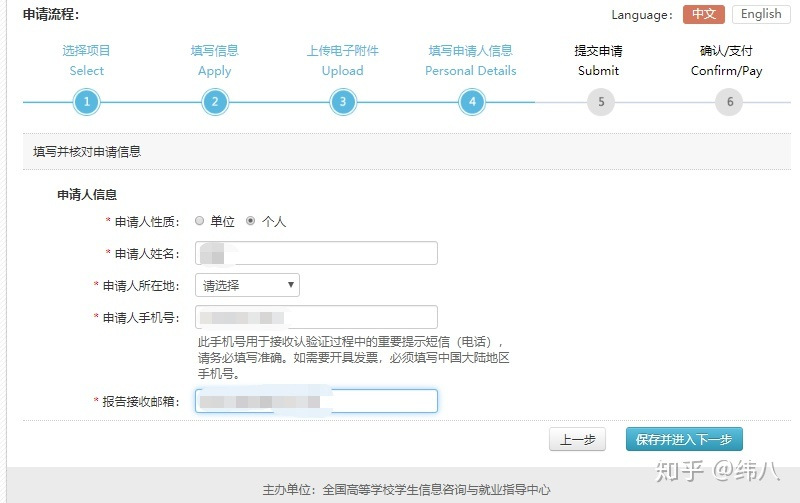This screenshot has height=503, width=800.
Task: Go to the 上传电子附件 Upload step label
Action: pyautogui.click(x=343, y=60)
